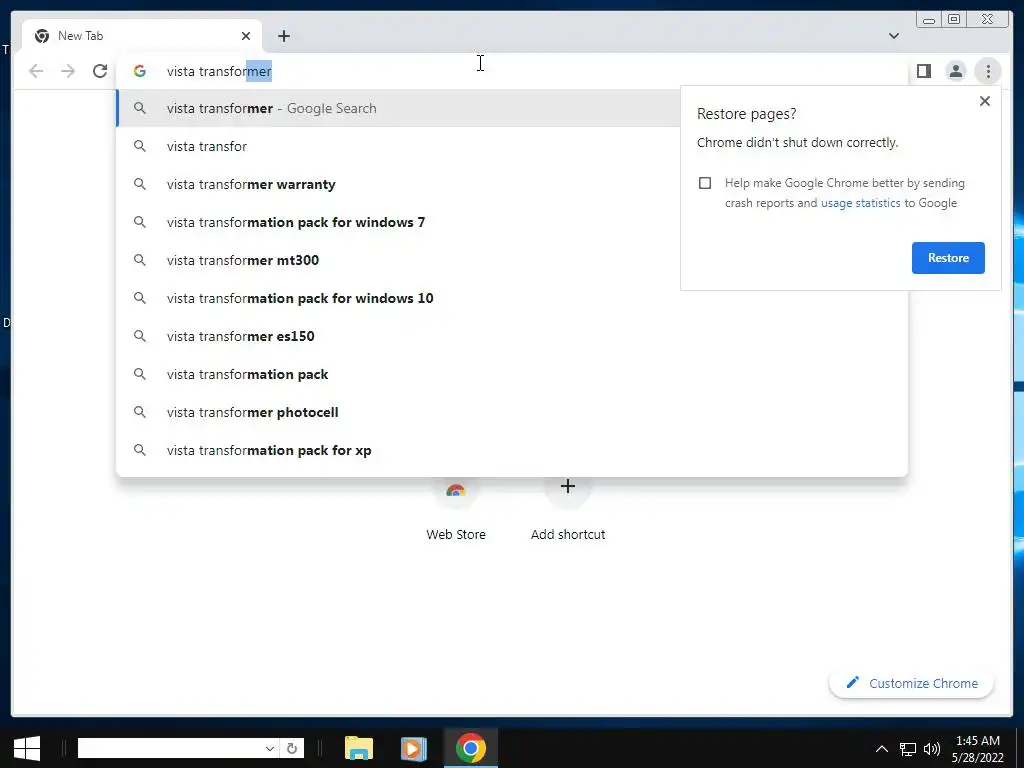Choose 'vista transformer es150' suggestion

coord(512,336)
